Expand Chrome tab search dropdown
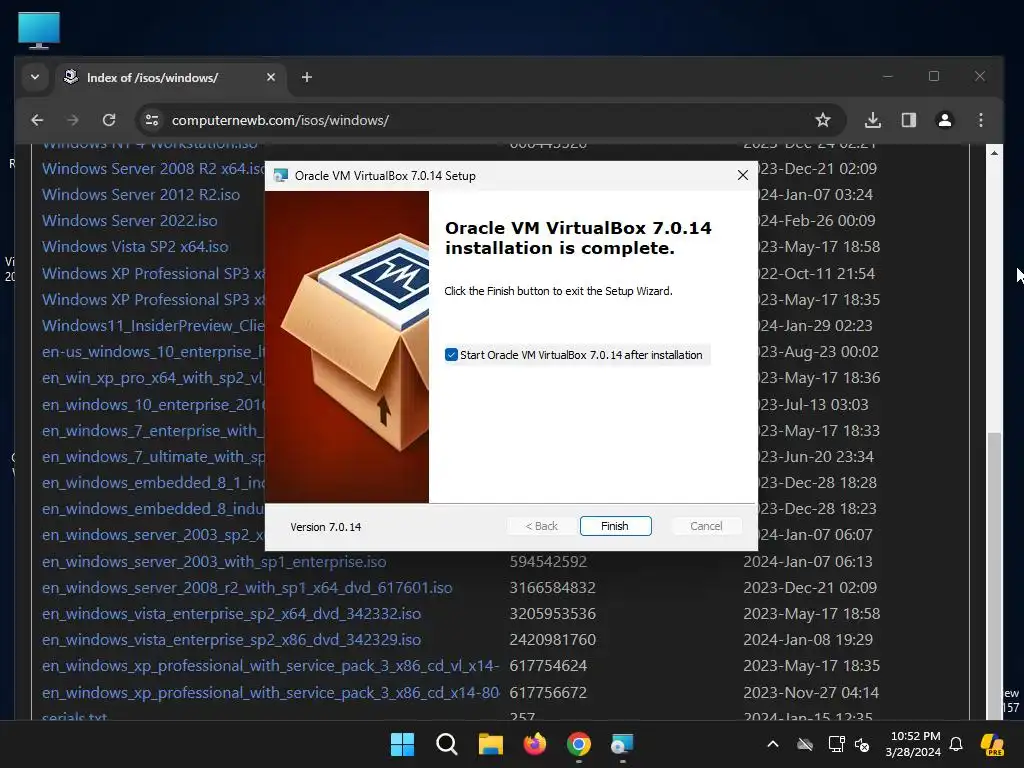The height and width of the screenshot is (768, 1024). click(35, 77)
